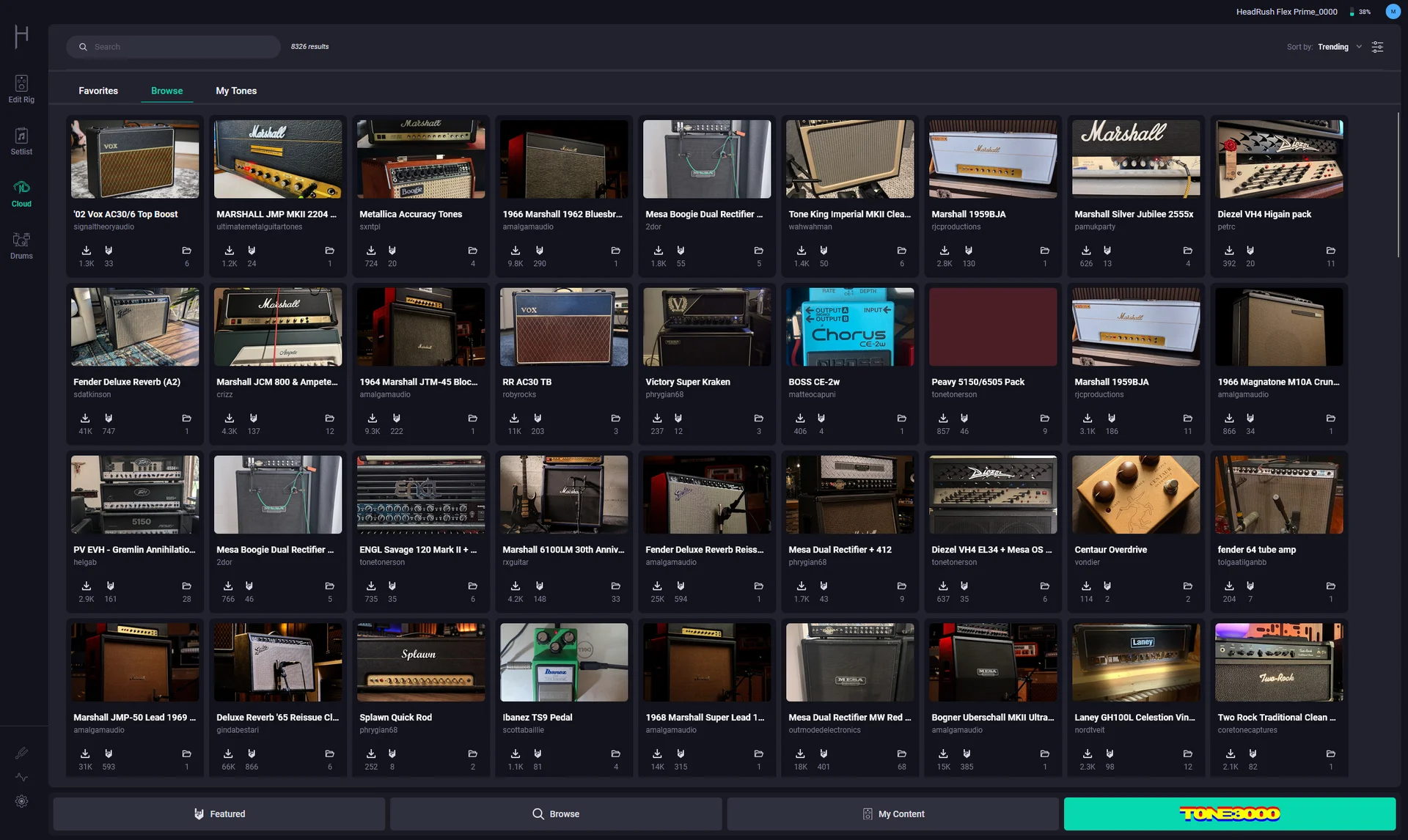This screenshot has height=840, width=1408.
Task: Open the settings gear in the sidebar
Action: click(x=21, y=801)
